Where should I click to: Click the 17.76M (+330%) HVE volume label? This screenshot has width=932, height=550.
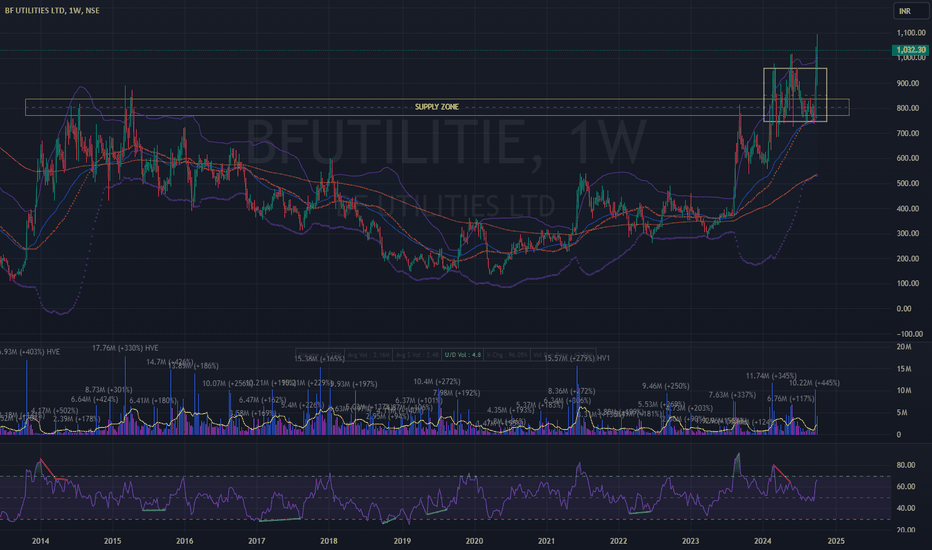click(125, 348)
